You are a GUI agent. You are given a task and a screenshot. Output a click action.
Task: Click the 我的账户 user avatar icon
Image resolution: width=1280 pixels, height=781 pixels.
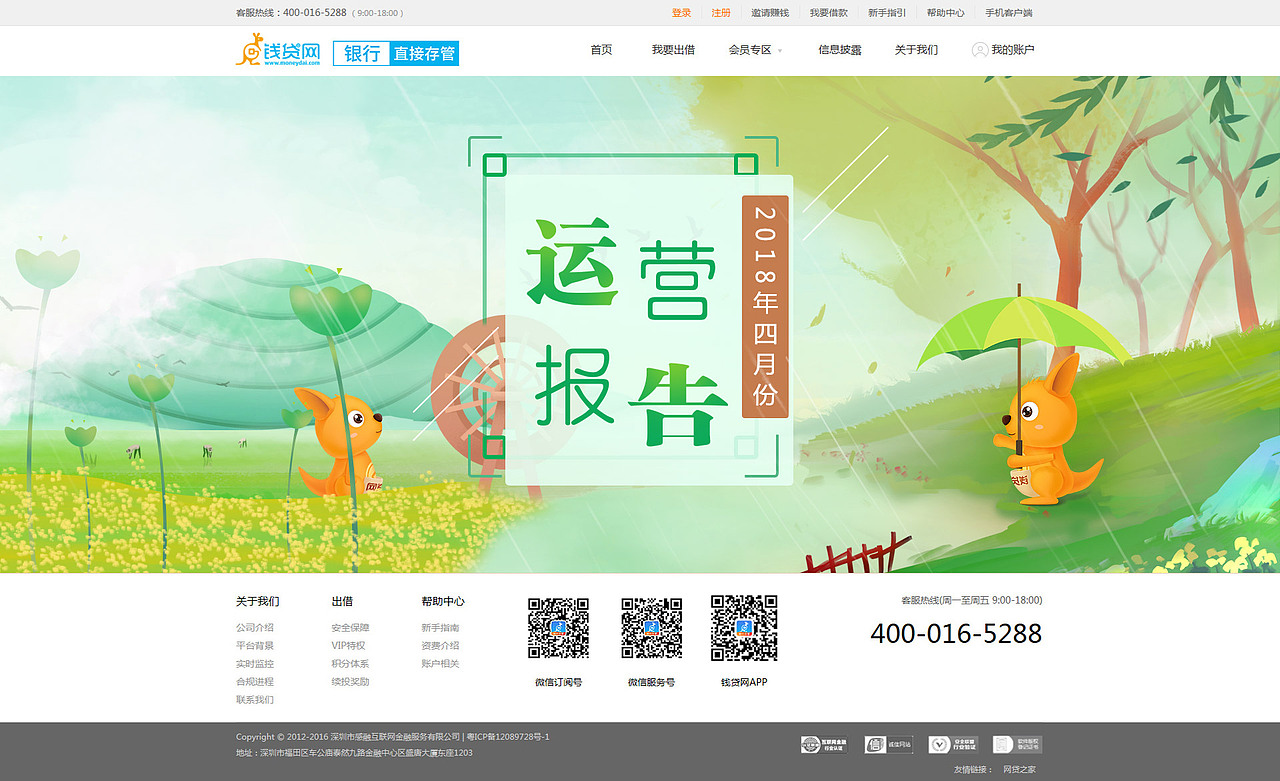[978, 50]
